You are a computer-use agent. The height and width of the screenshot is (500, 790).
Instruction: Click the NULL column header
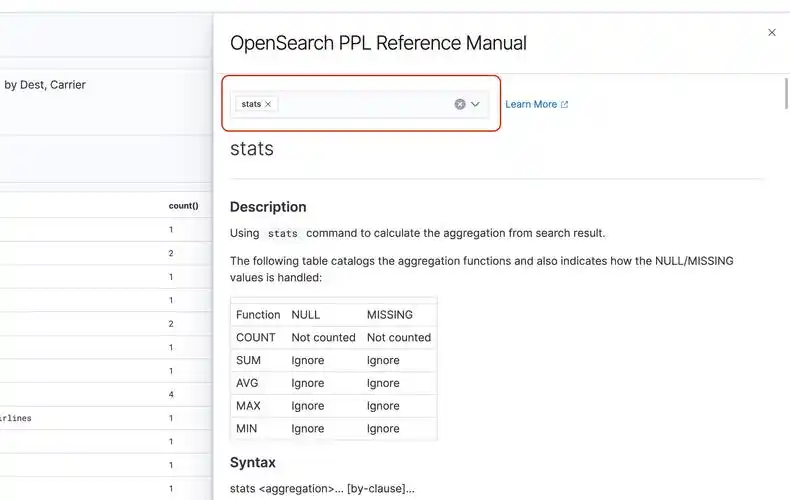coord(305,315)
